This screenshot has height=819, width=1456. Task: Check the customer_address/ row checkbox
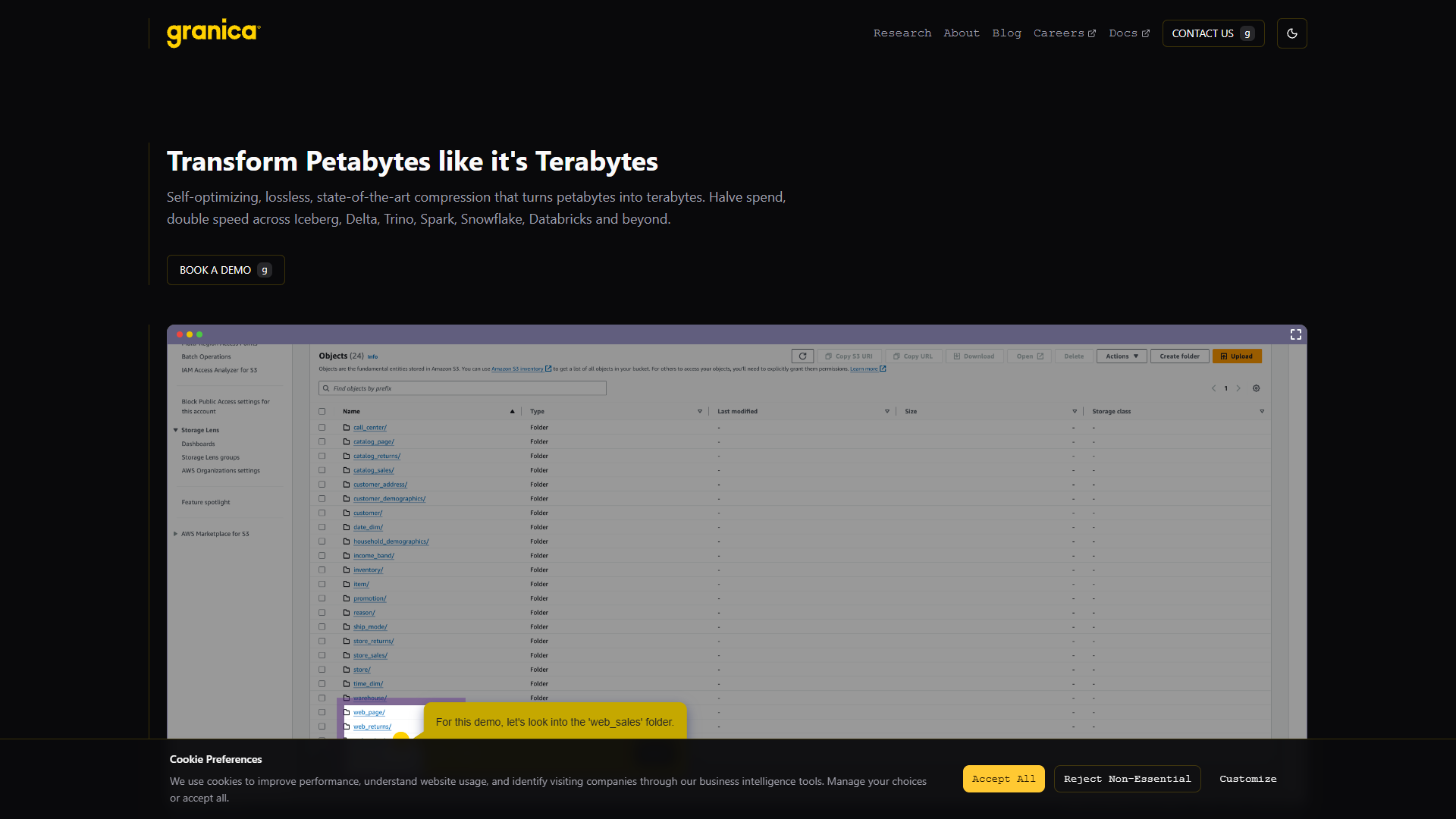click(322, 485)
